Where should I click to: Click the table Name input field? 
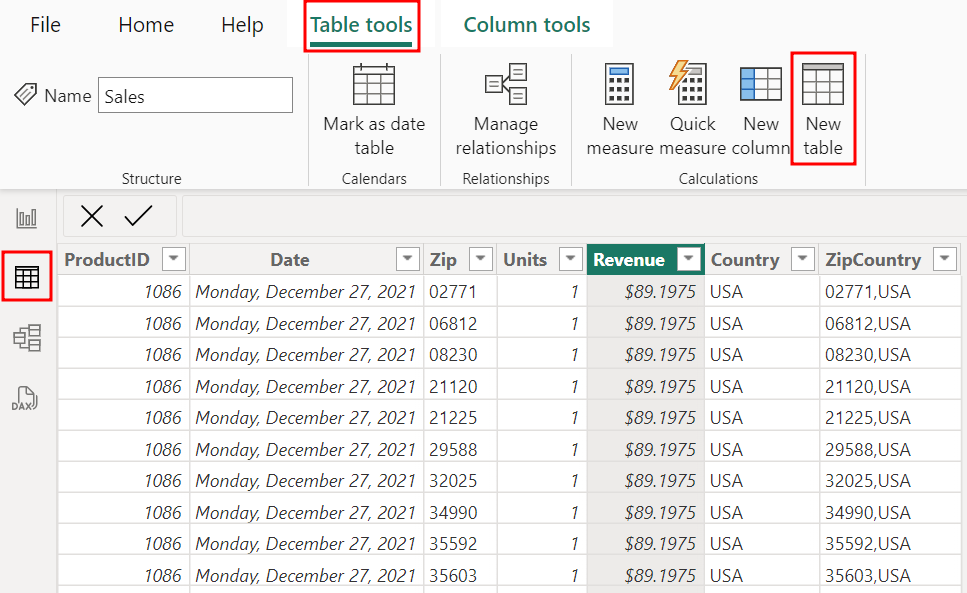pos(195,96)
